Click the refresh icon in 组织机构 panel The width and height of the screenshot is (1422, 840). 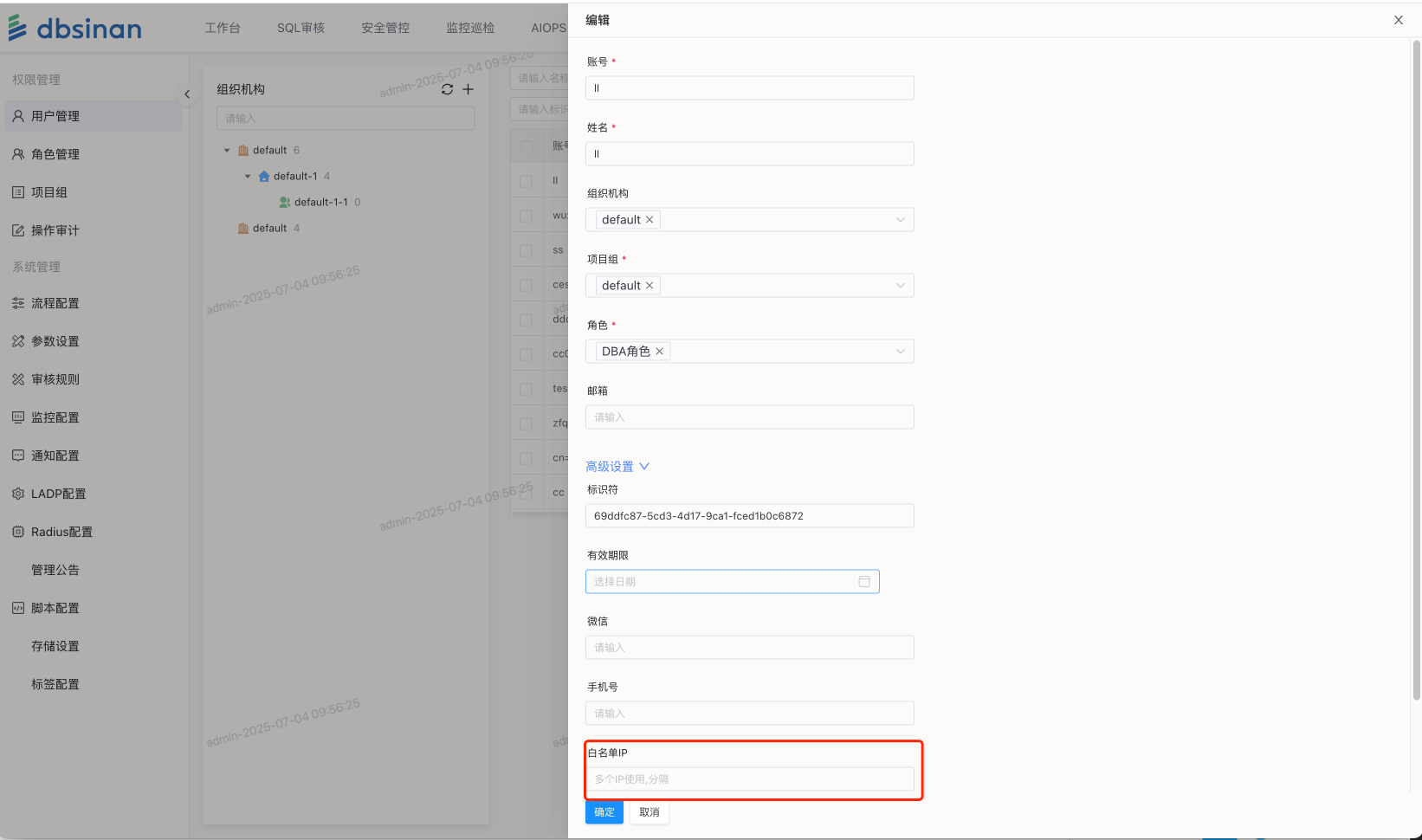pos(447,89)
